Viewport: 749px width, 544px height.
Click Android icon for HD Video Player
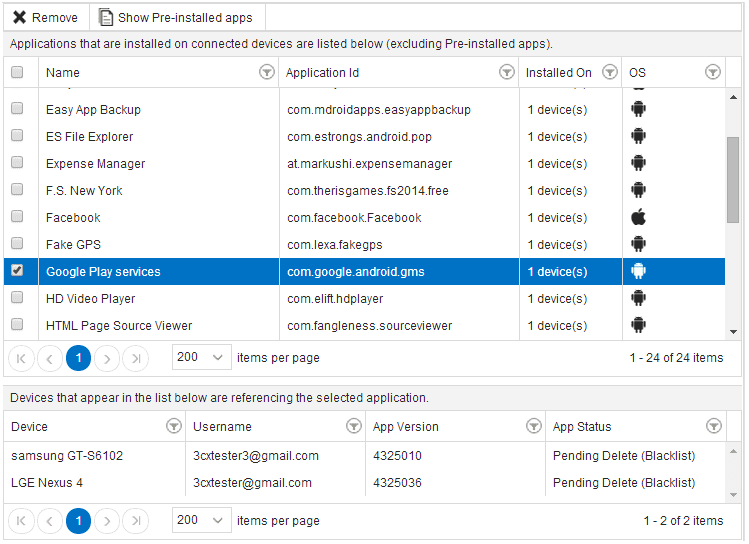coord(638,299)
